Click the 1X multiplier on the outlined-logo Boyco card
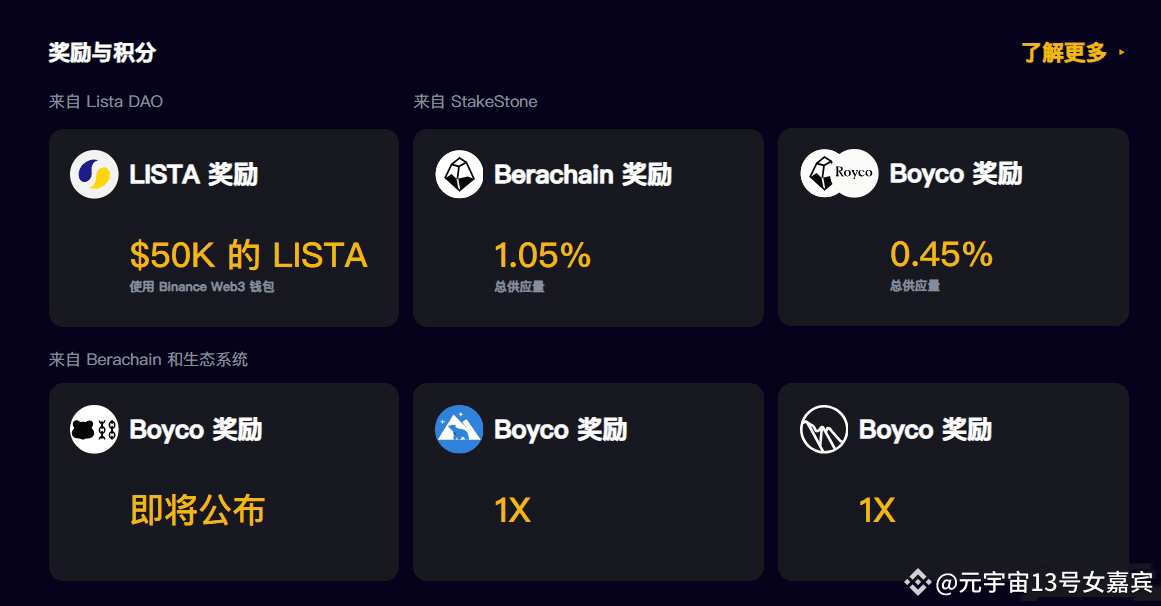The height and width of the screenshot is (606, 1161). pyautogui.click(x=877, y=510)
